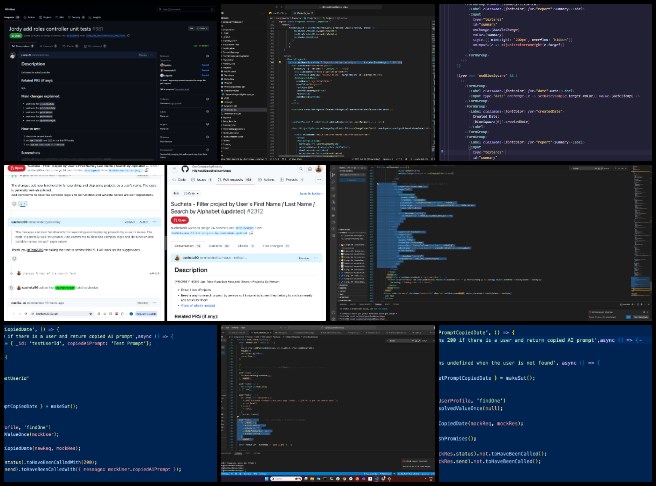Open the hamburger menu beside the GitHub logo
Screen dimensions: 656x486
pos(173,171)
